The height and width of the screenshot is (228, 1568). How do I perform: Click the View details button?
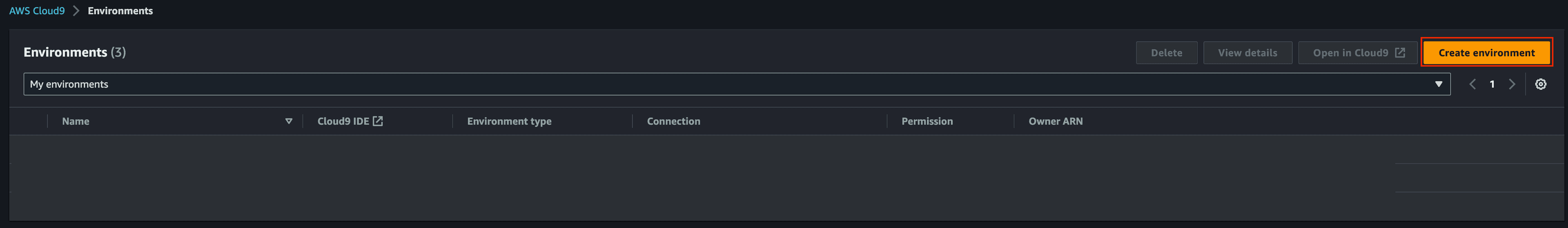coord(1247,53)
